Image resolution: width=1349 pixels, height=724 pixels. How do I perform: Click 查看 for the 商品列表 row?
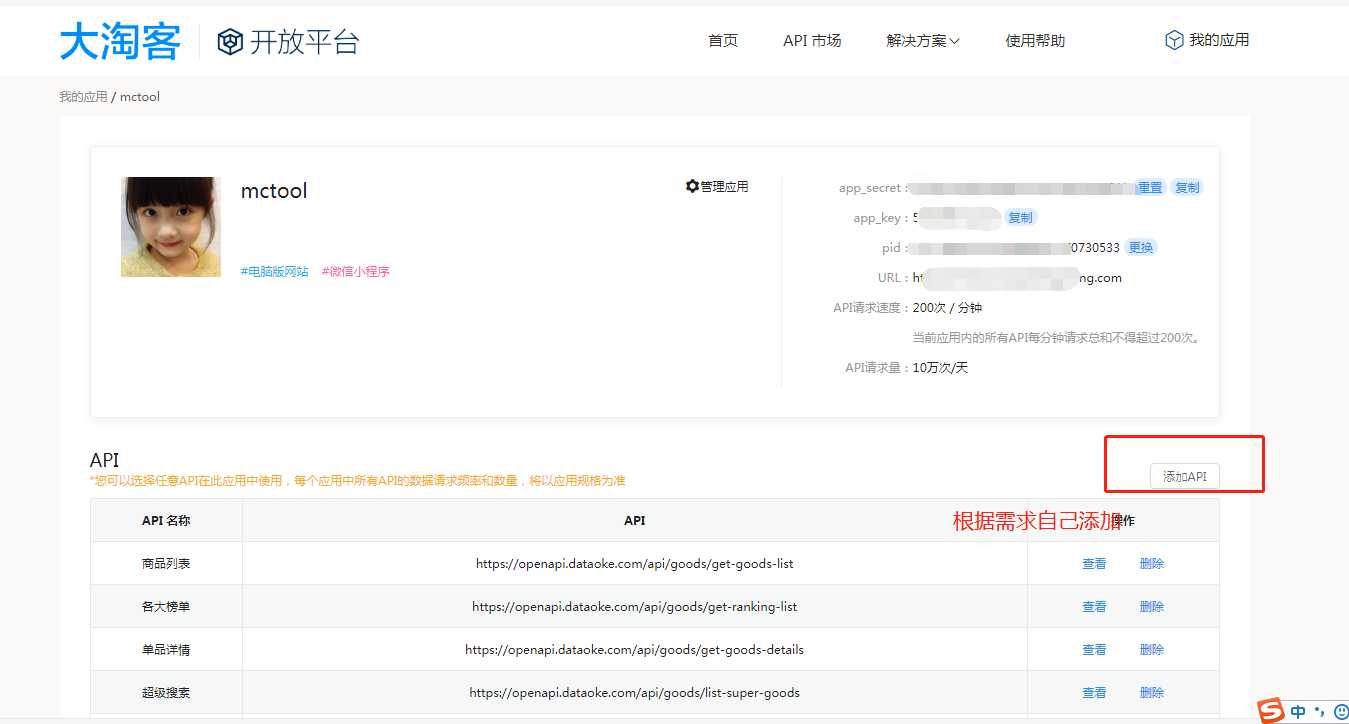click(1094, 564)
